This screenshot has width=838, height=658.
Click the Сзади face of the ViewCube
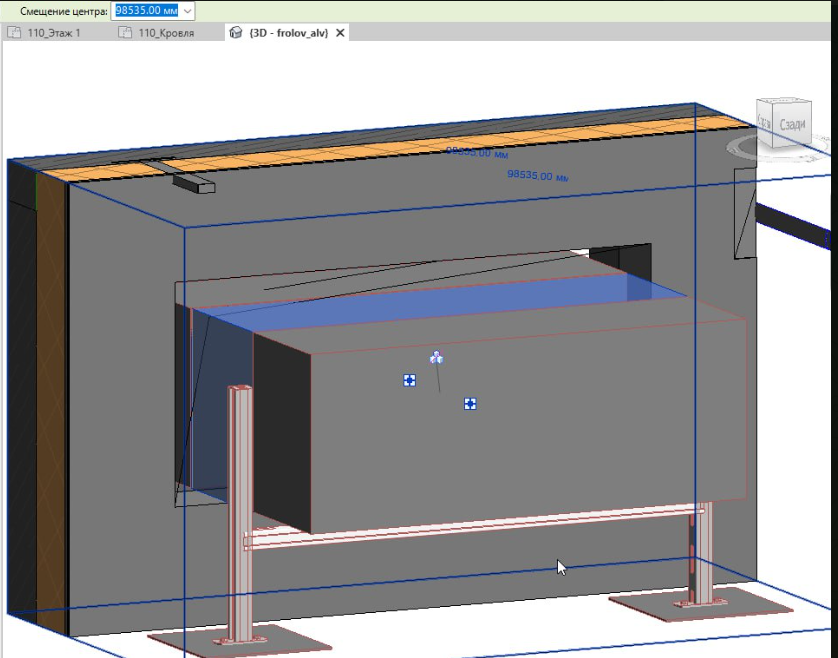tap(792, 125)
